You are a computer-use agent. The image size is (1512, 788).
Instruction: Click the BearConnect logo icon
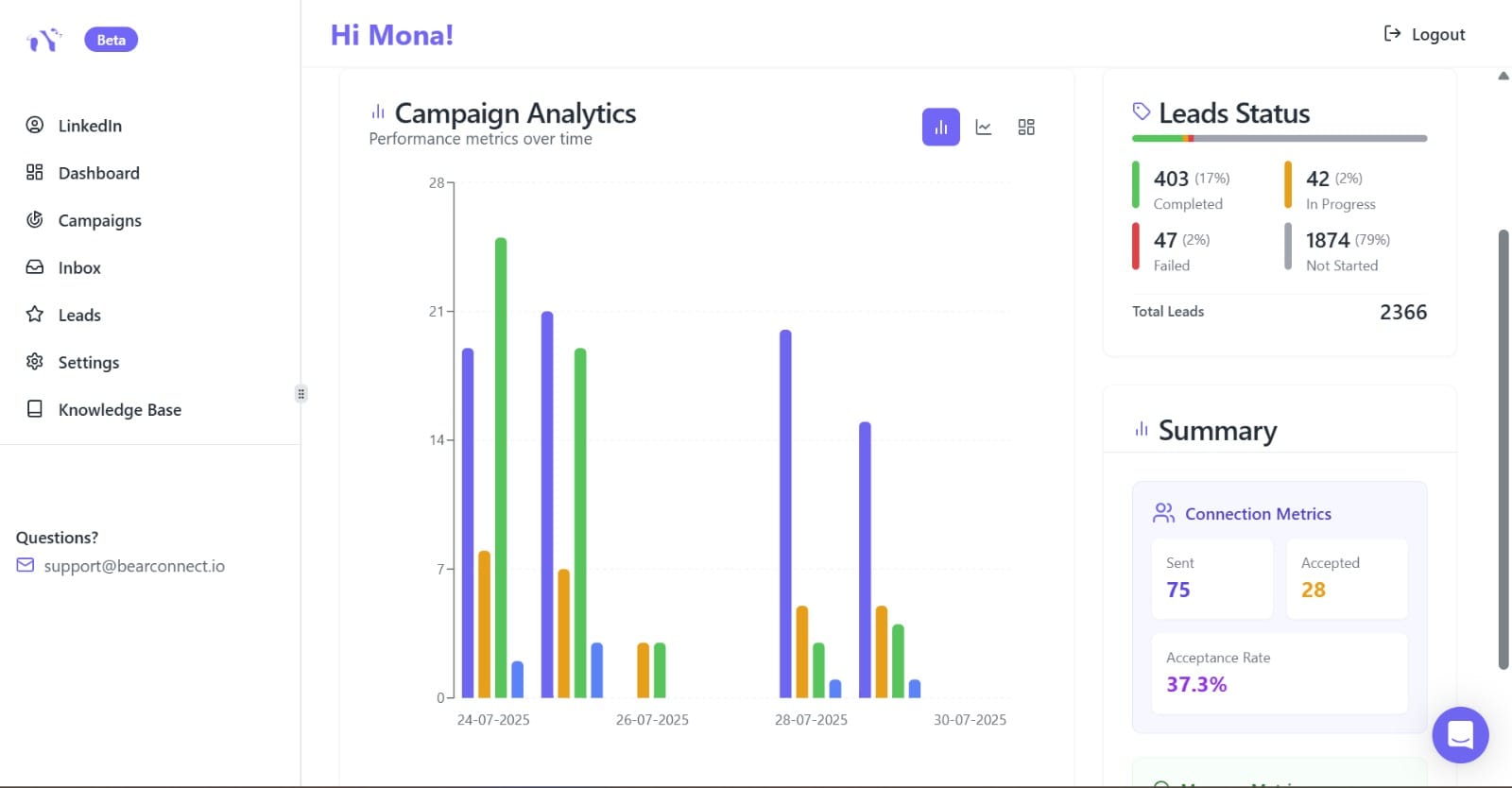(43, 40)
